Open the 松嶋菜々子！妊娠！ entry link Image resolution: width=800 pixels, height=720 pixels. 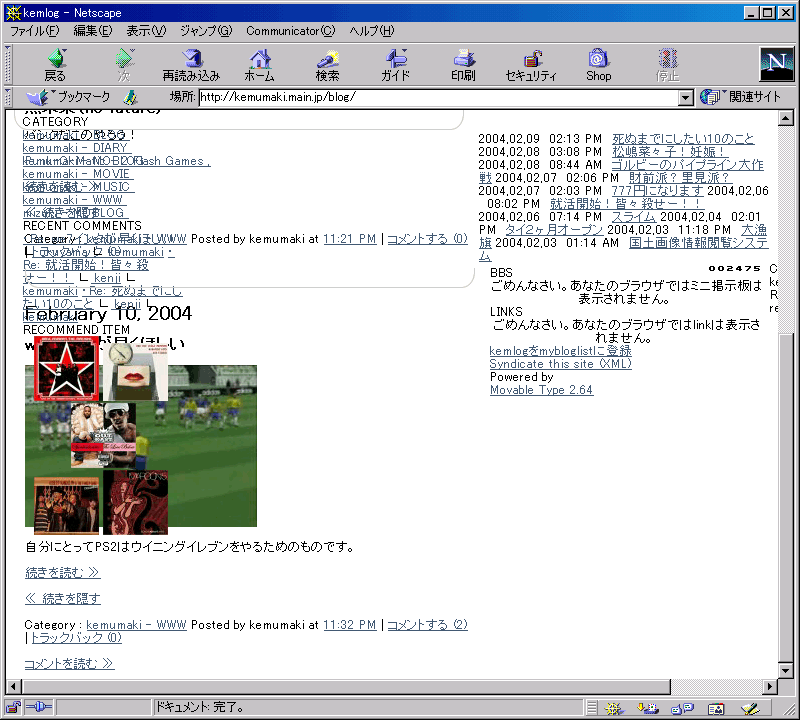point(669,152)
